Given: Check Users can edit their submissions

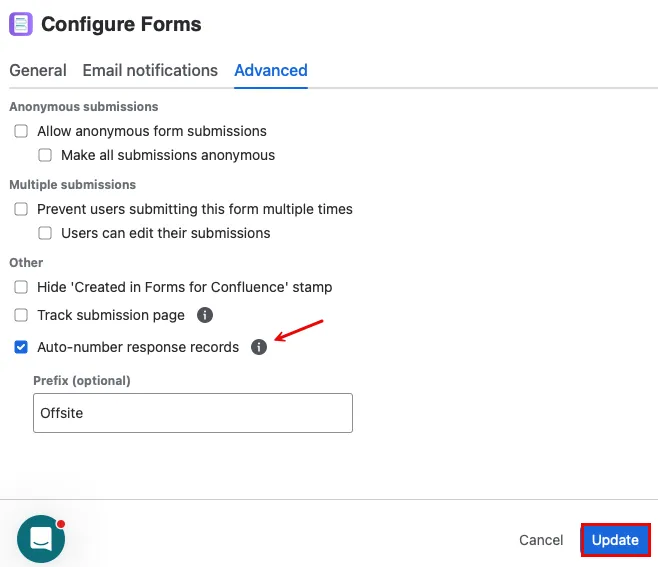Looking at the screenshot, I should tap(45, 233).
